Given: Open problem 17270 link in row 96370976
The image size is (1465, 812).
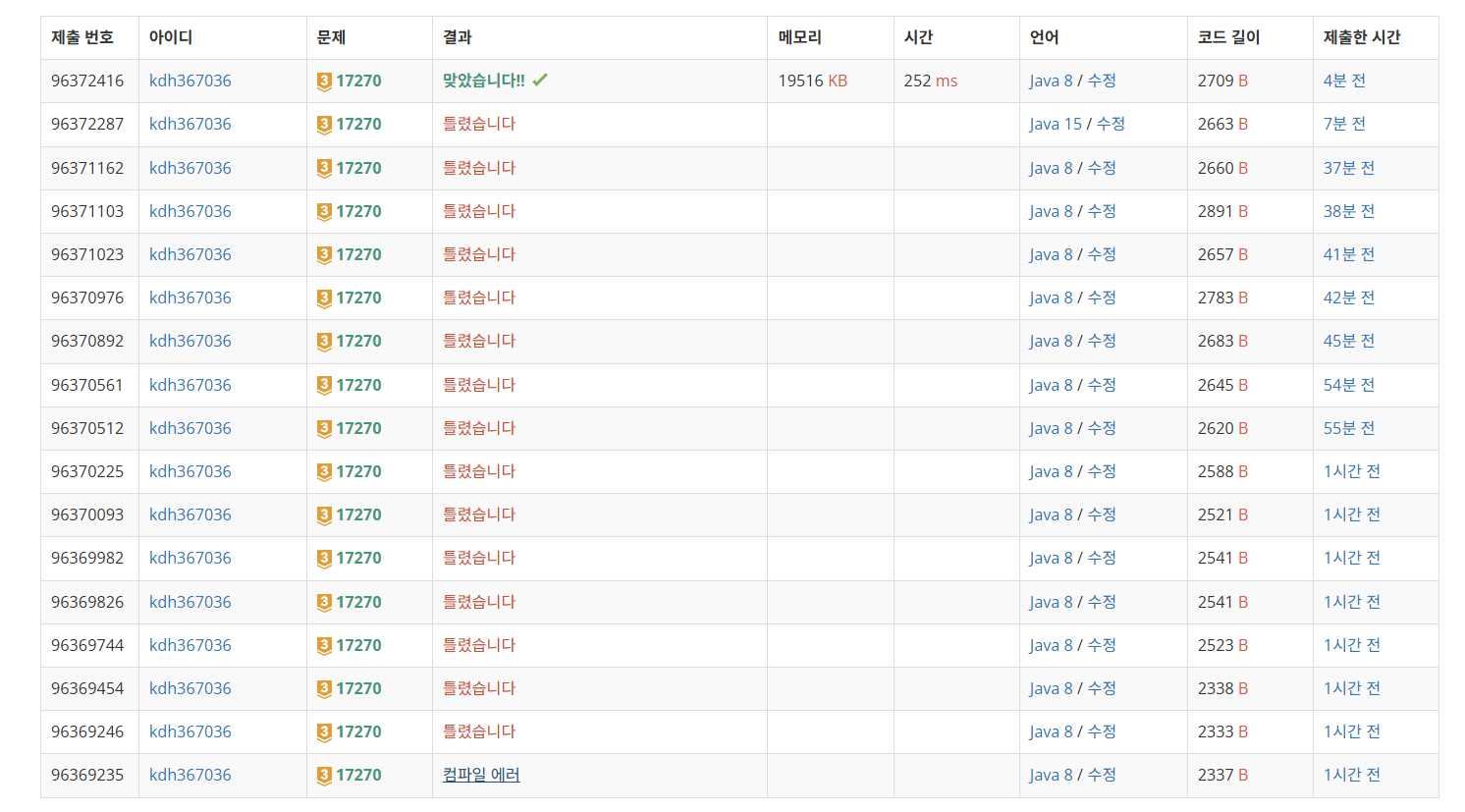Looking at the screenshot, I should [x=358, y=298].
